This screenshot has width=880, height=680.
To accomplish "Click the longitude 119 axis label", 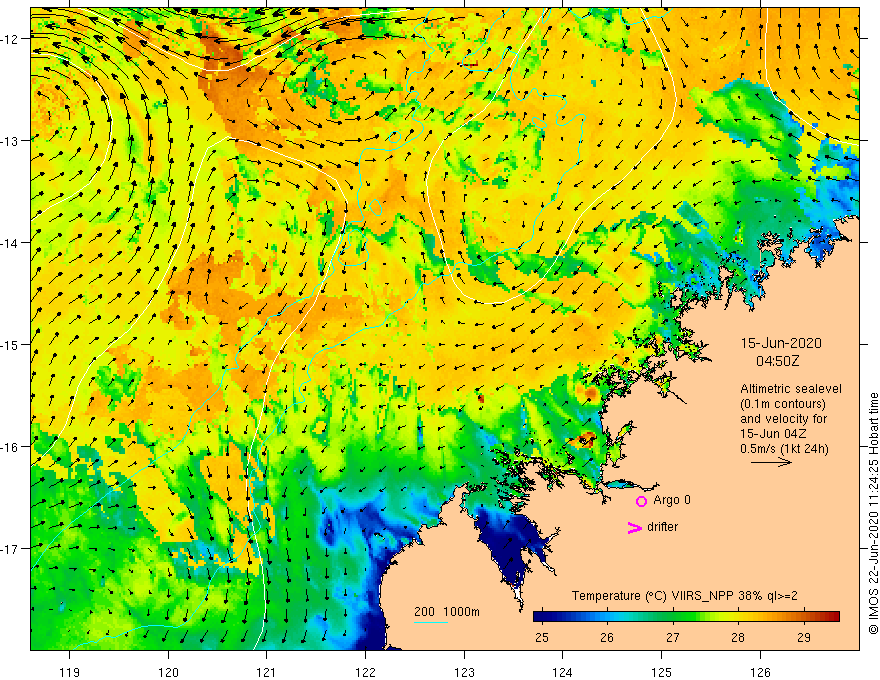I will click(x=70, y=672).
